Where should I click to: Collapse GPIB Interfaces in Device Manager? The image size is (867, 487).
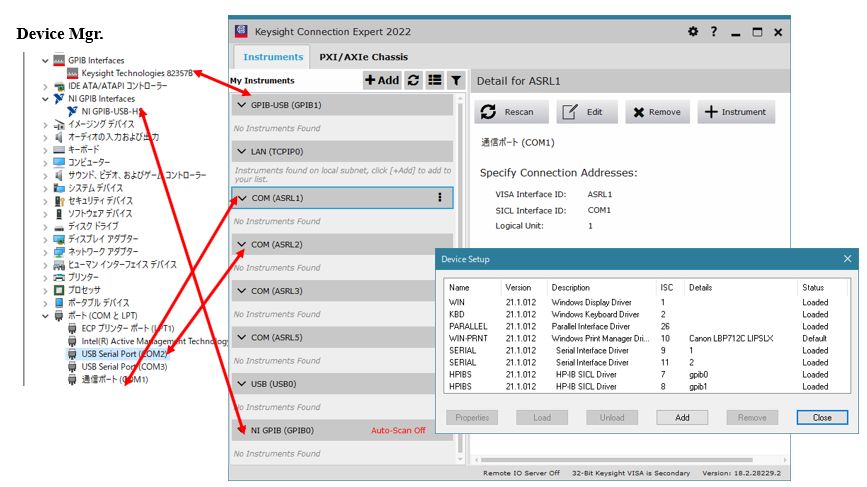[45, 60]
